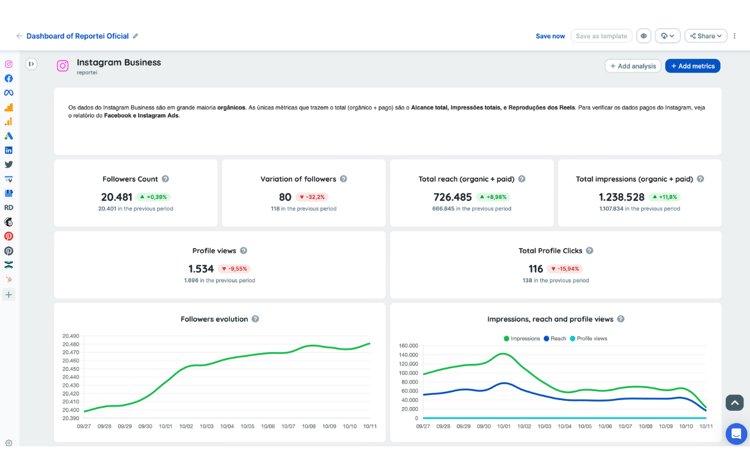750x468 pixels.
Task: Open the RD Station sidebar icon
Action: click(9, 208)
